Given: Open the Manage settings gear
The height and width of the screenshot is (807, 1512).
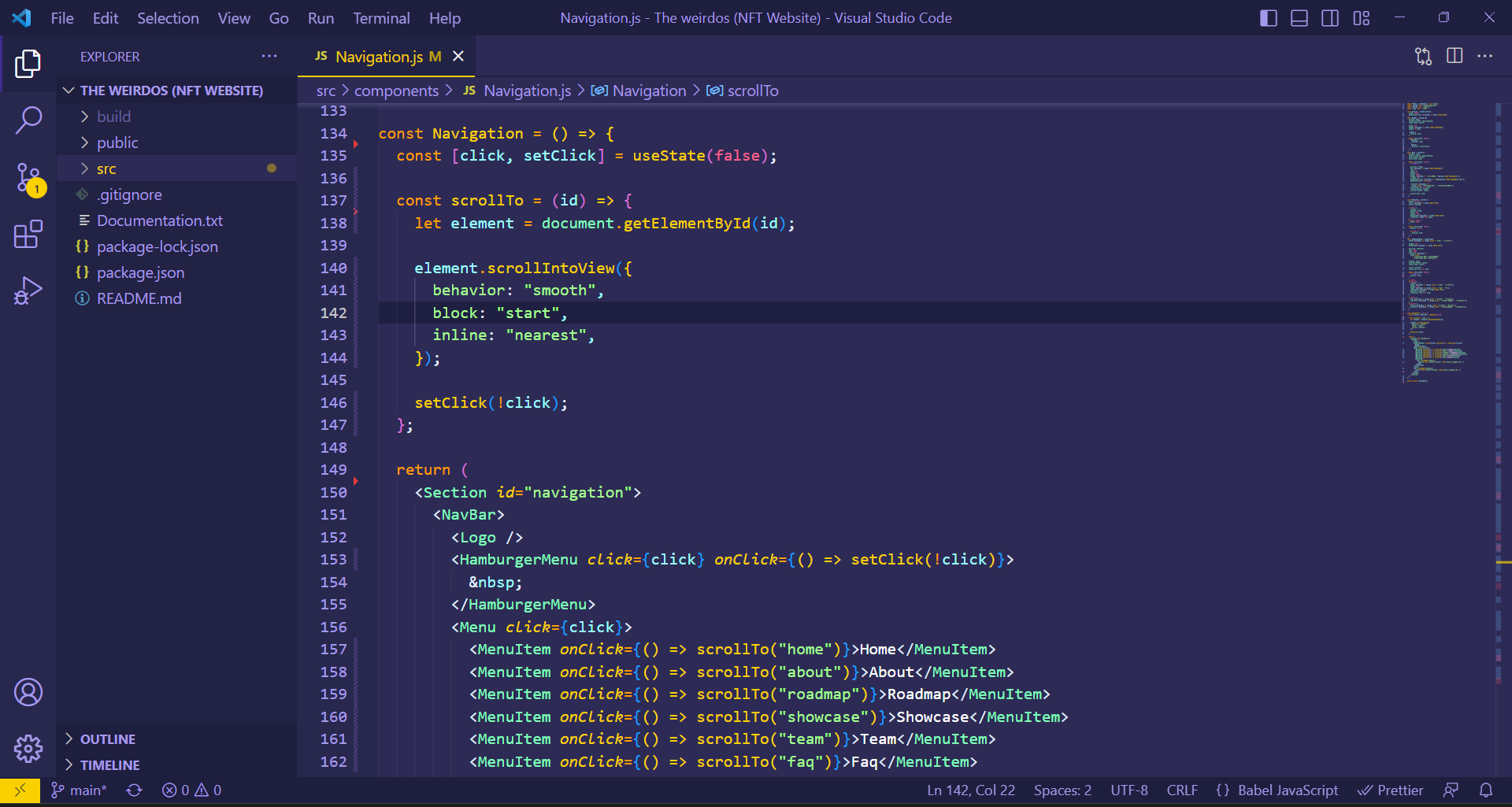Looking at the screenshot, I should click(28, 749).
